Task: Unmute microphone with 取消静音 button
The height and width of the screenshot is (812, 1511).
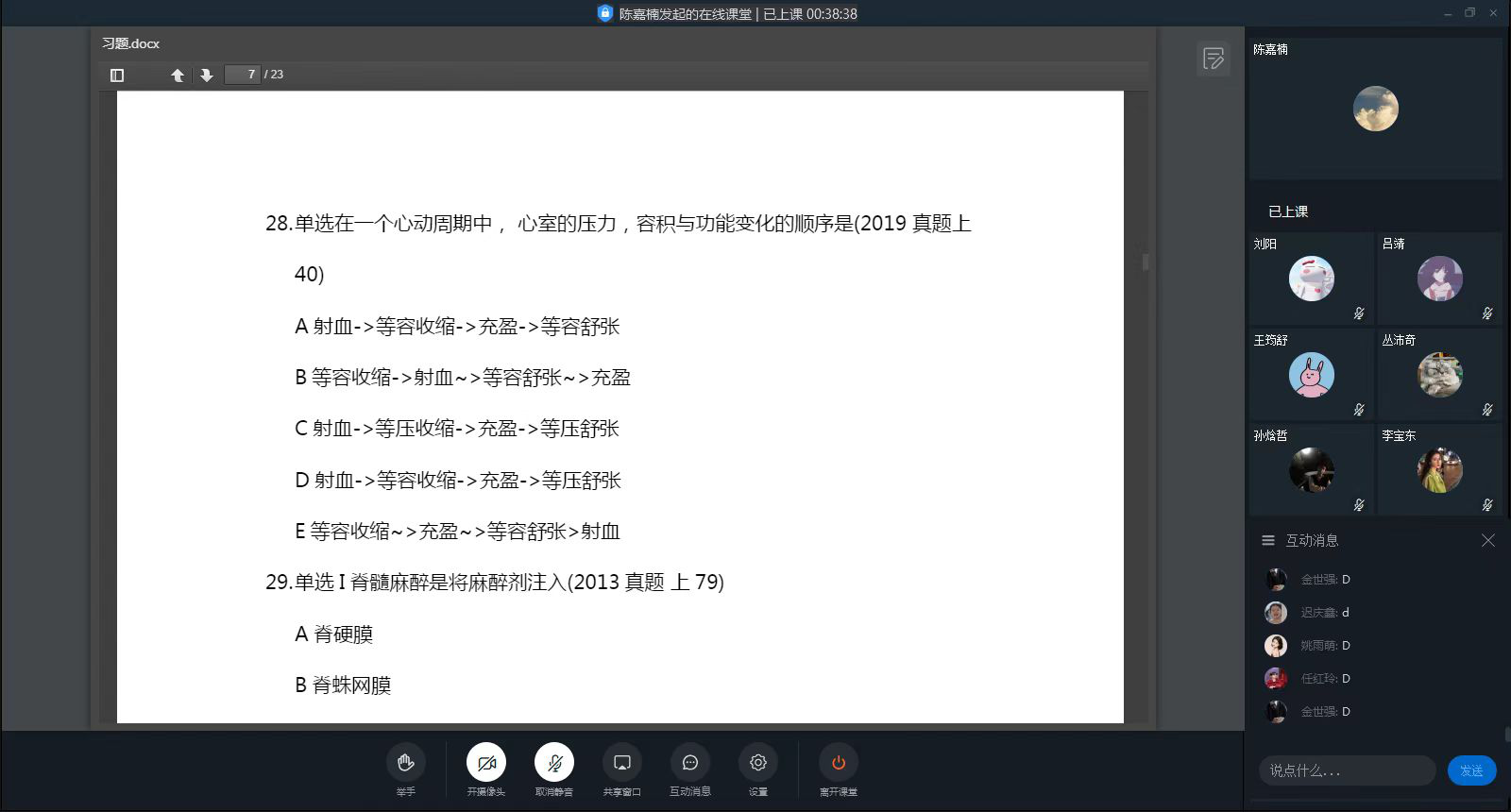Action: click(x=554, y=763)
